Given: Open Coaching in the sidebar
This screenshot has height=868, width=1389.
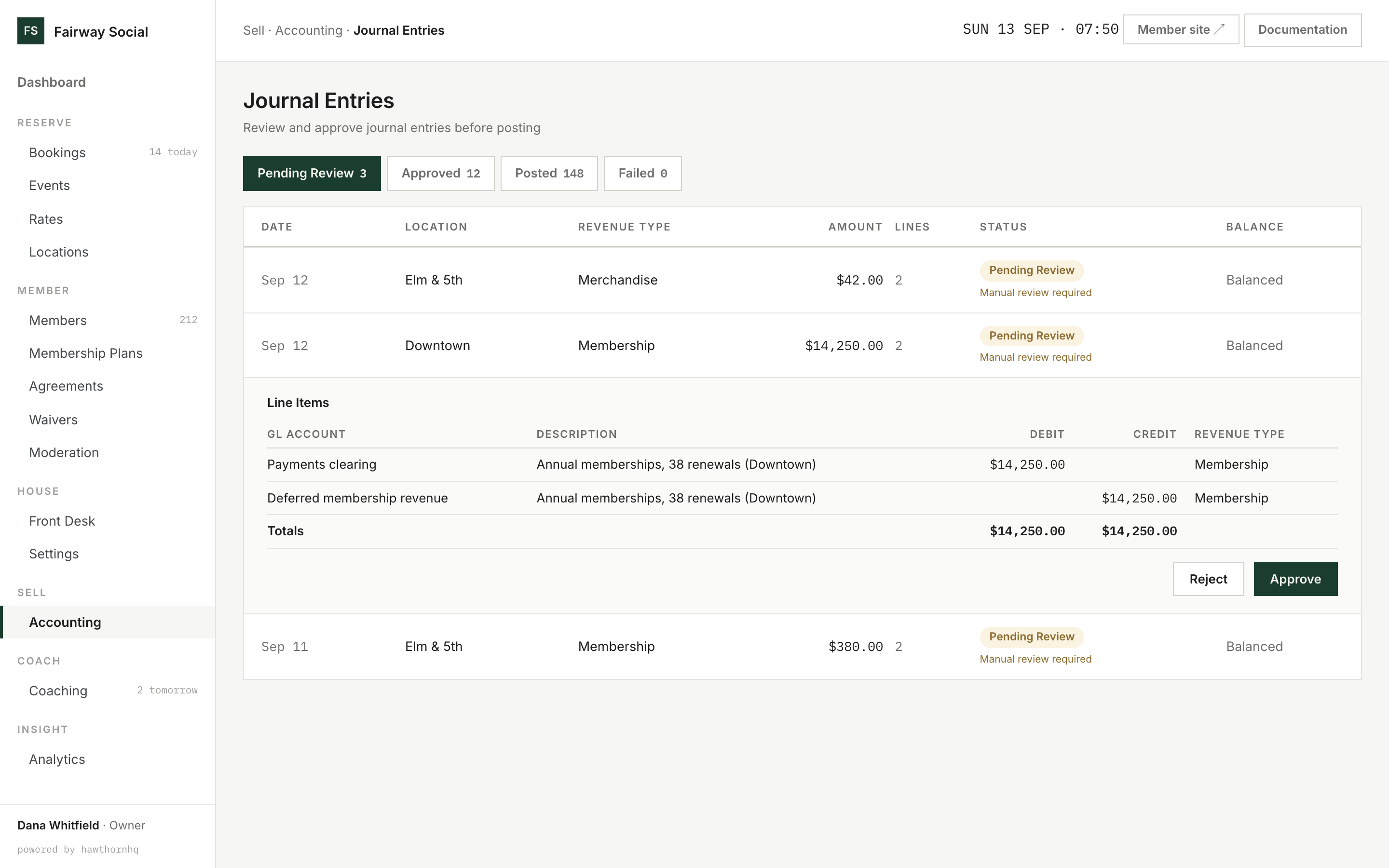Looking at the screenshot, I should coord(108,691).
